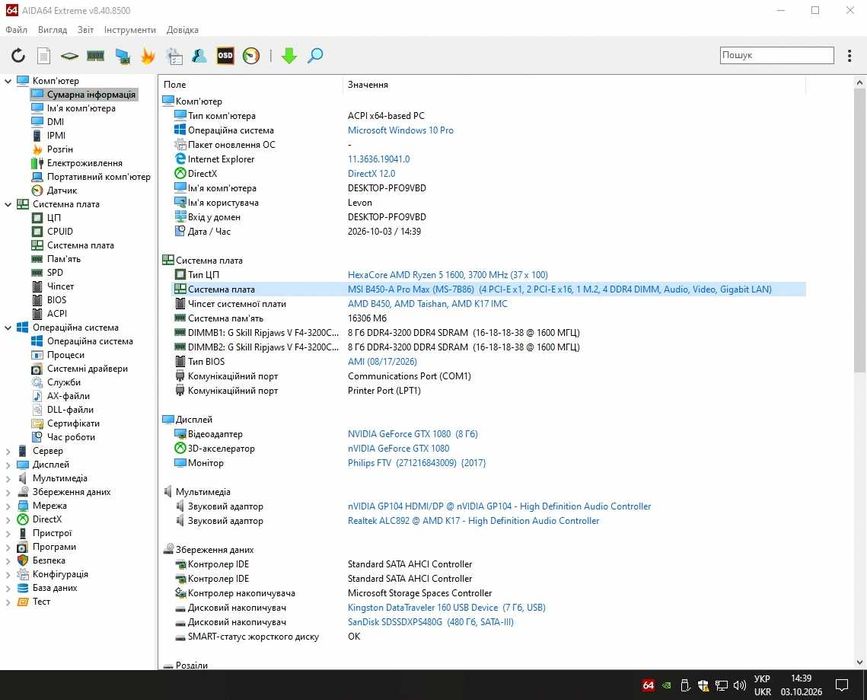
Task: Click the user profile toolbar icon
Action: (x=200, y=55)
